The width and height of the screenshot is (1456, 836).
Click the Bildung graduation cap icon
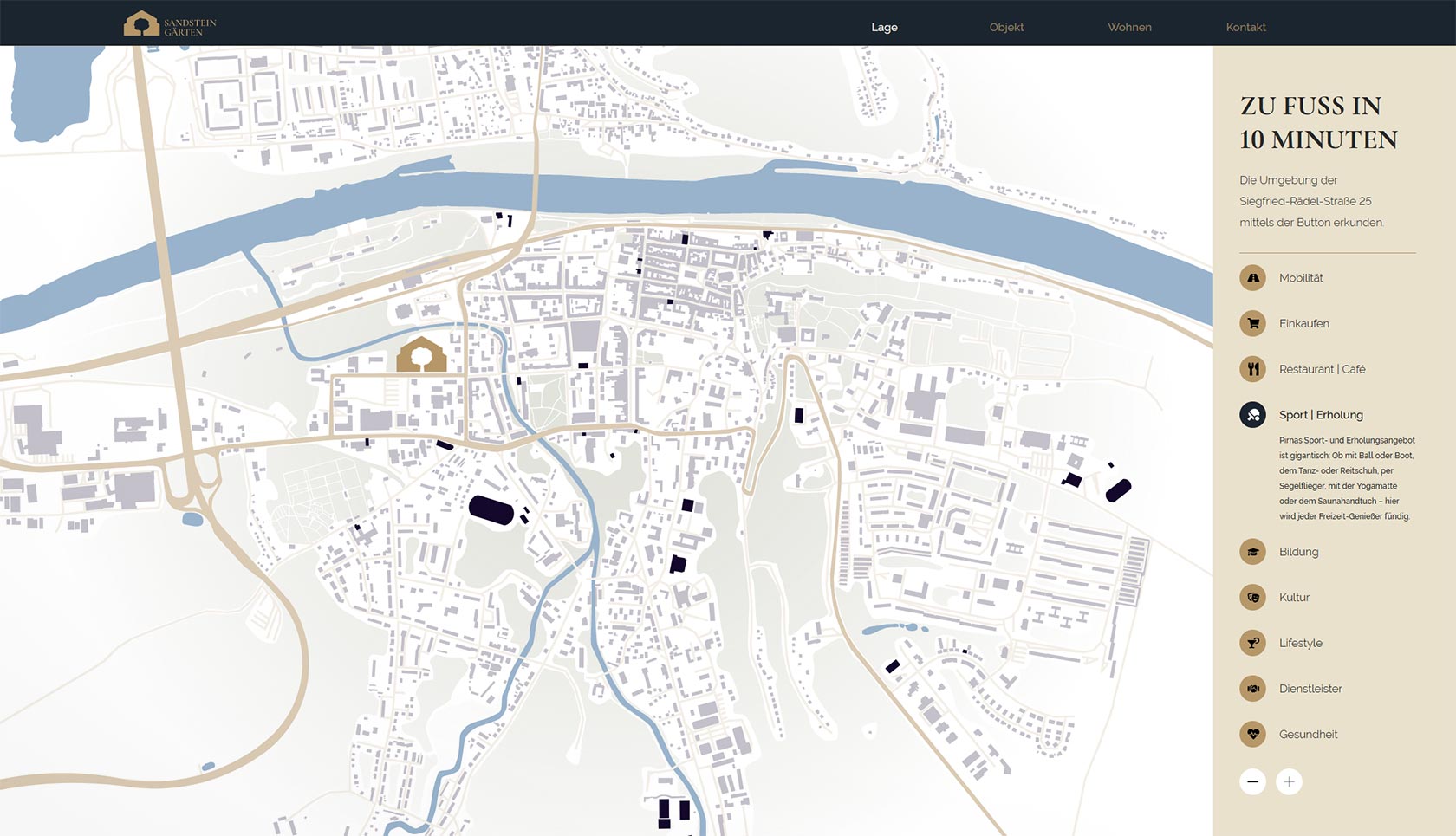pos(1252,552)
